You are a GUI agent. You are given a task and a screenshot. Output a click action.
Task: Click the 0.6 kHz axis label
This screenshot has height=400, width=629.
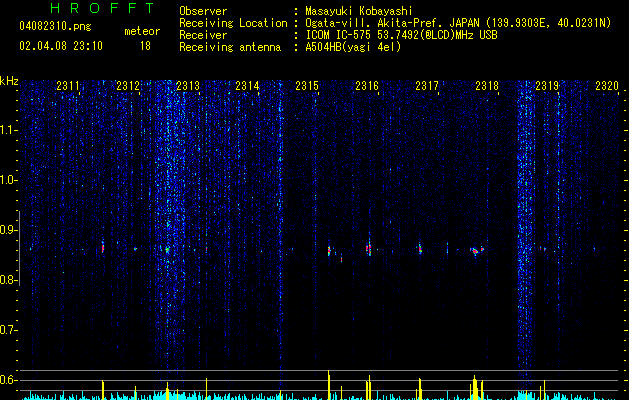8,380
